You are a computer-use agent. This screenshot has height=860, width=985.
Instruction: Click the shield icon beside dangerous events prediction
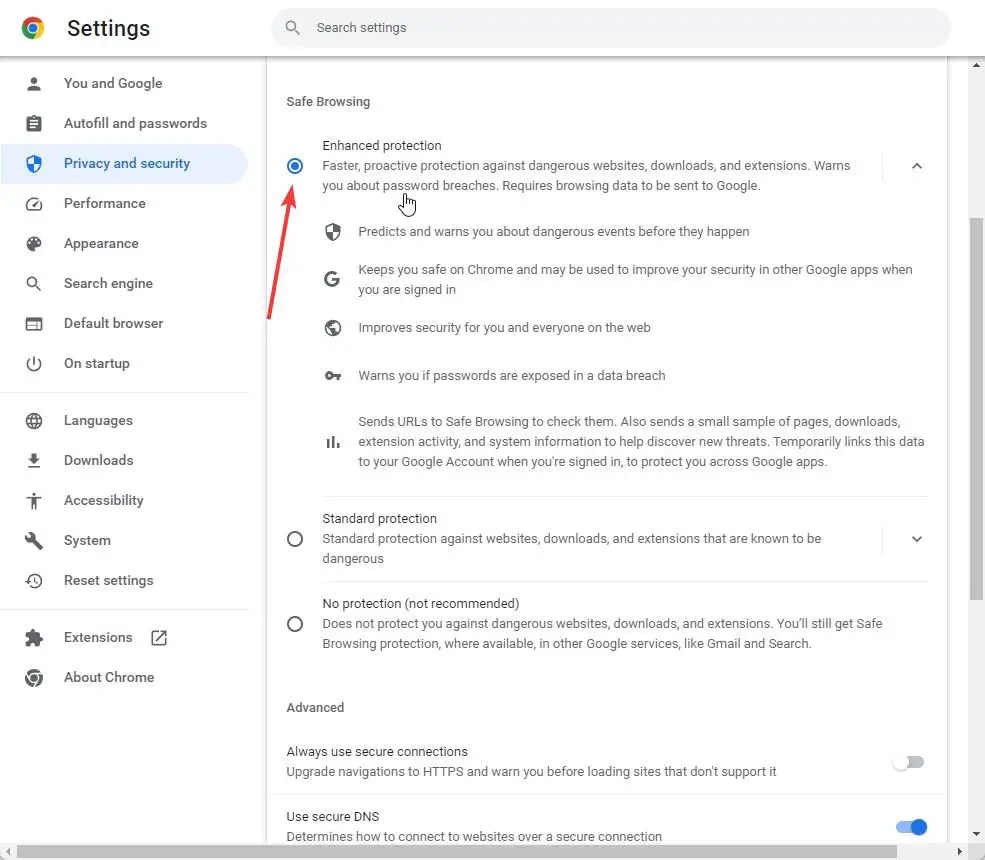click(333, 232)
